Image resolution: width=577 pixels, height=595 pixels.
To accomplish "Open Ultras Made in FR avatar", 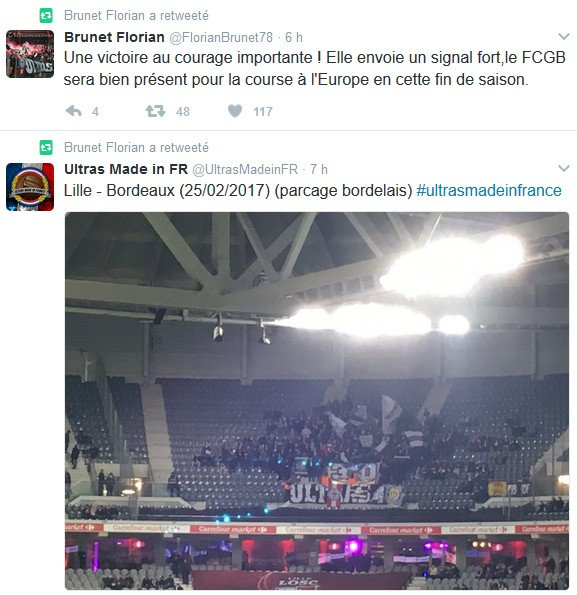I will point(30,187).
